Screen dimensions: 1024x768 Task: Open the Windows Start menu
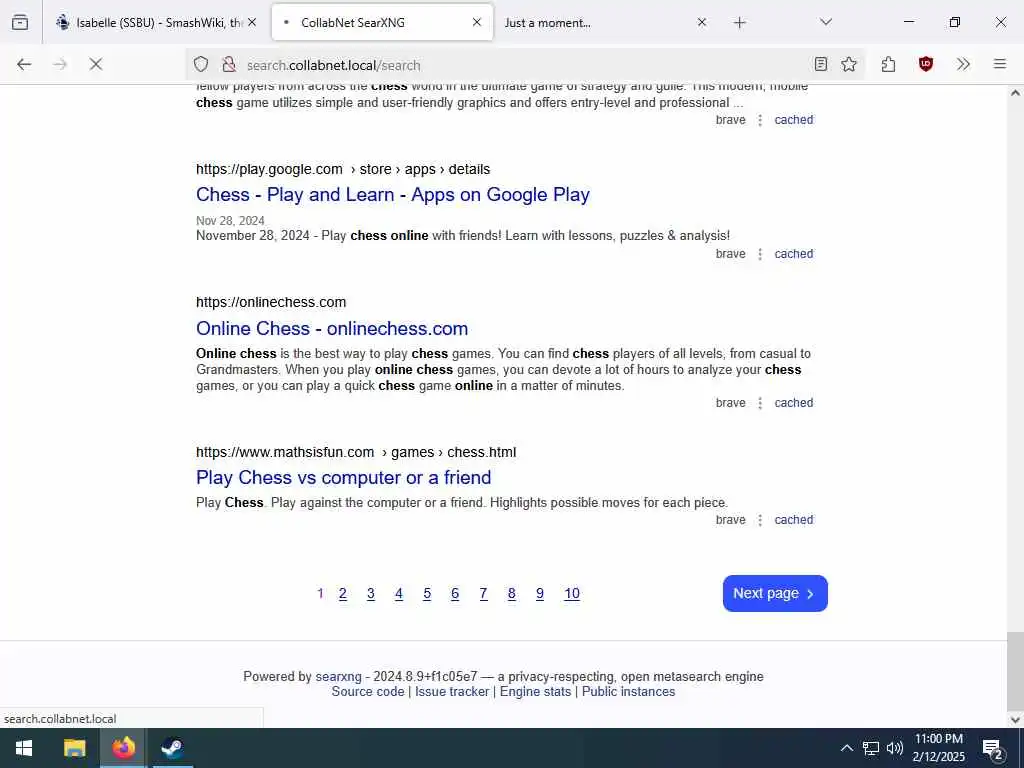coord(24,748)
